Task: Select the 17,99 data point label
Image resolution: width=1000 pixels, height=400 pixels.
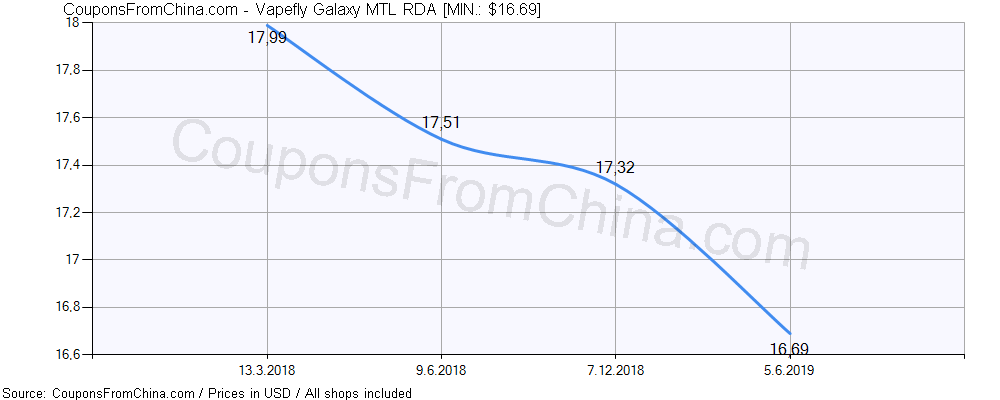Action: click(x=267, y=38)
